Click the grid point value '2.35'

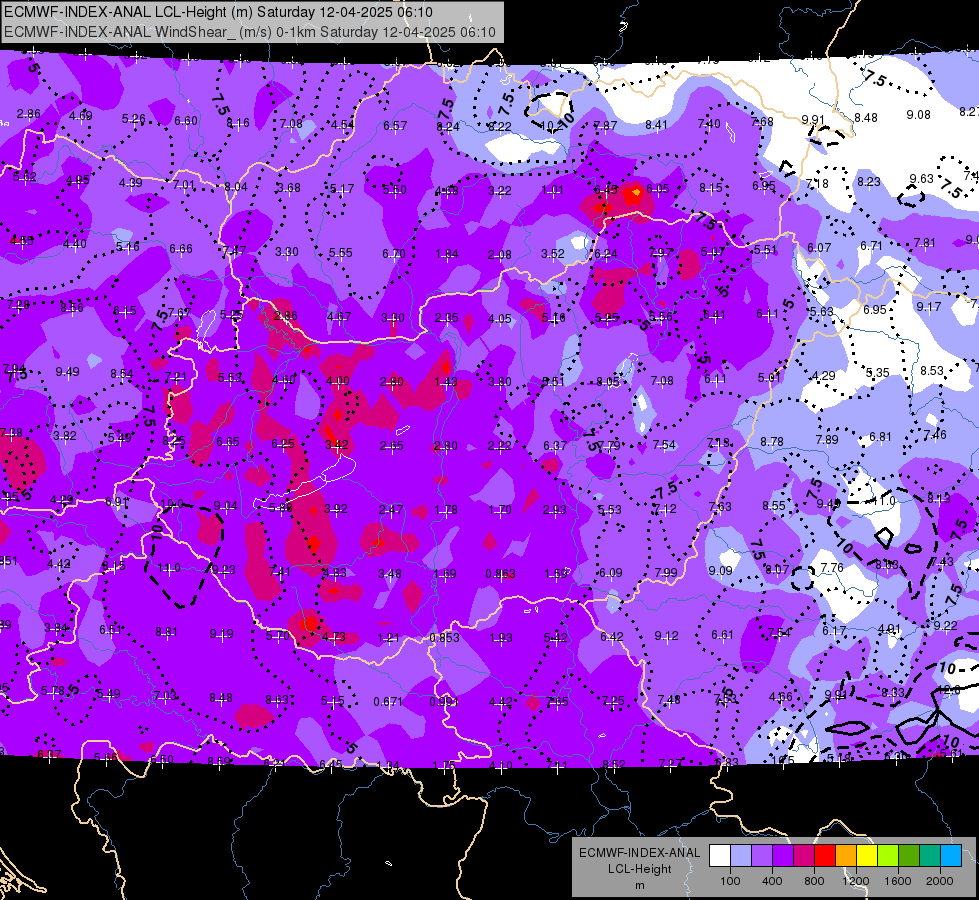click(x=446, y=317)
